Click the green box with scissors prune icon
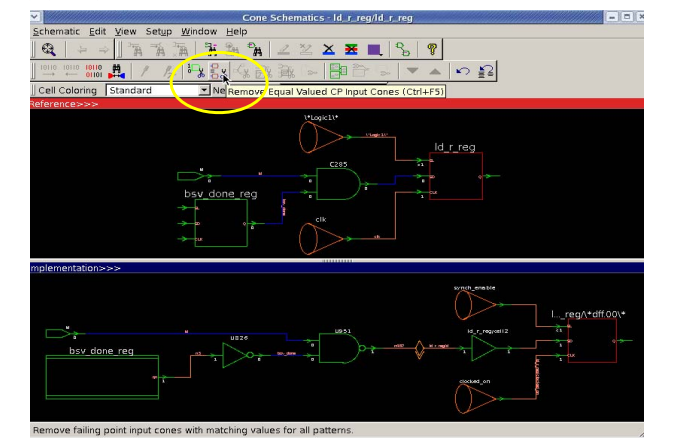The image size is (674, 448). 196,71
